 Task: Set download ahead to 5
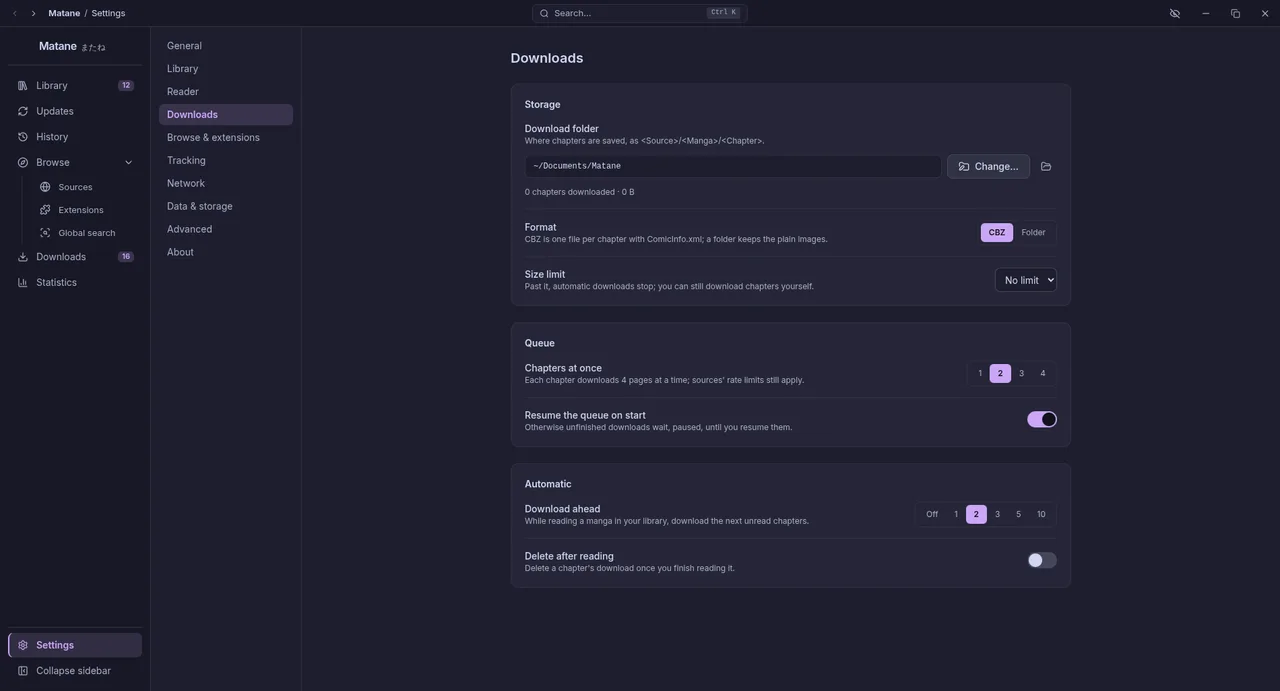coord(1019,515)
